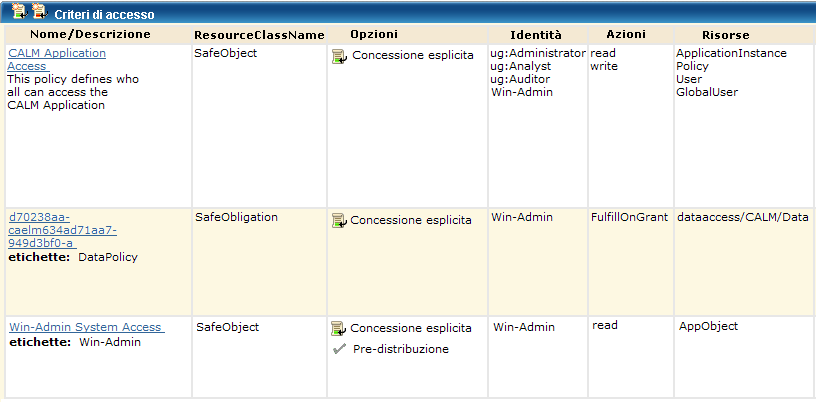Click explicit grant icon in Win-Admin System row

pos(339,328)
